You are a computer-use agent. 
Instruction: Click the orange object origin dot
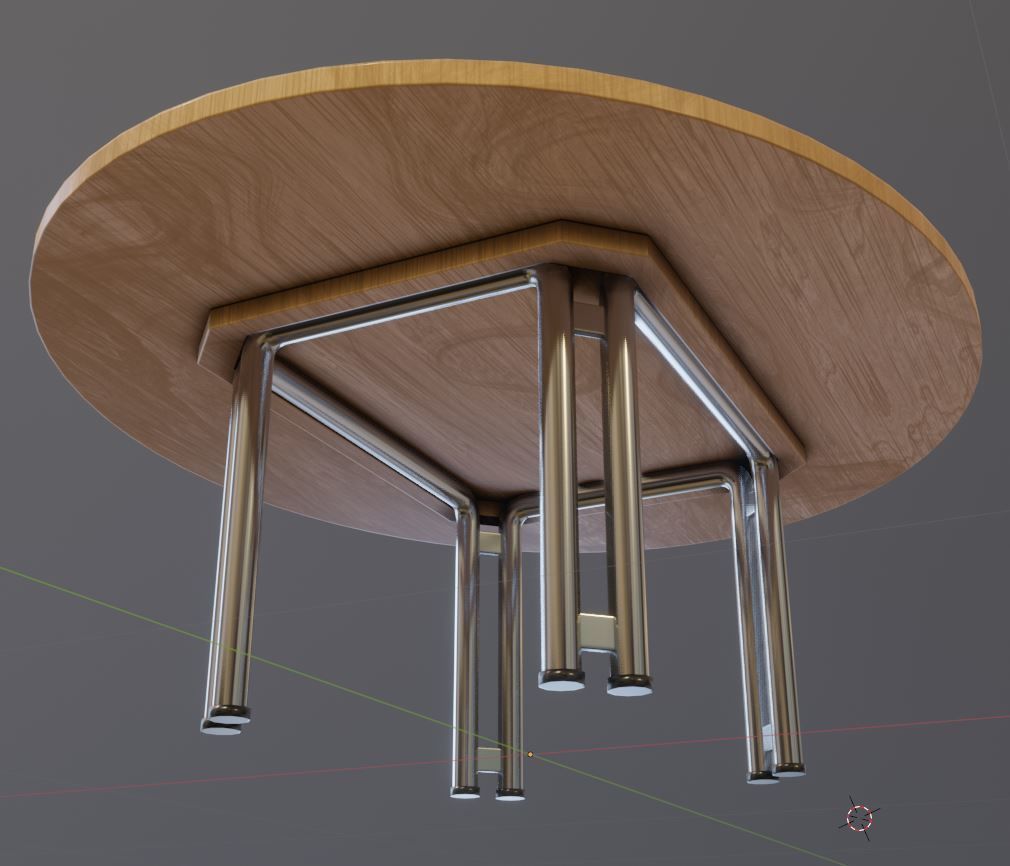pos(530,754)
